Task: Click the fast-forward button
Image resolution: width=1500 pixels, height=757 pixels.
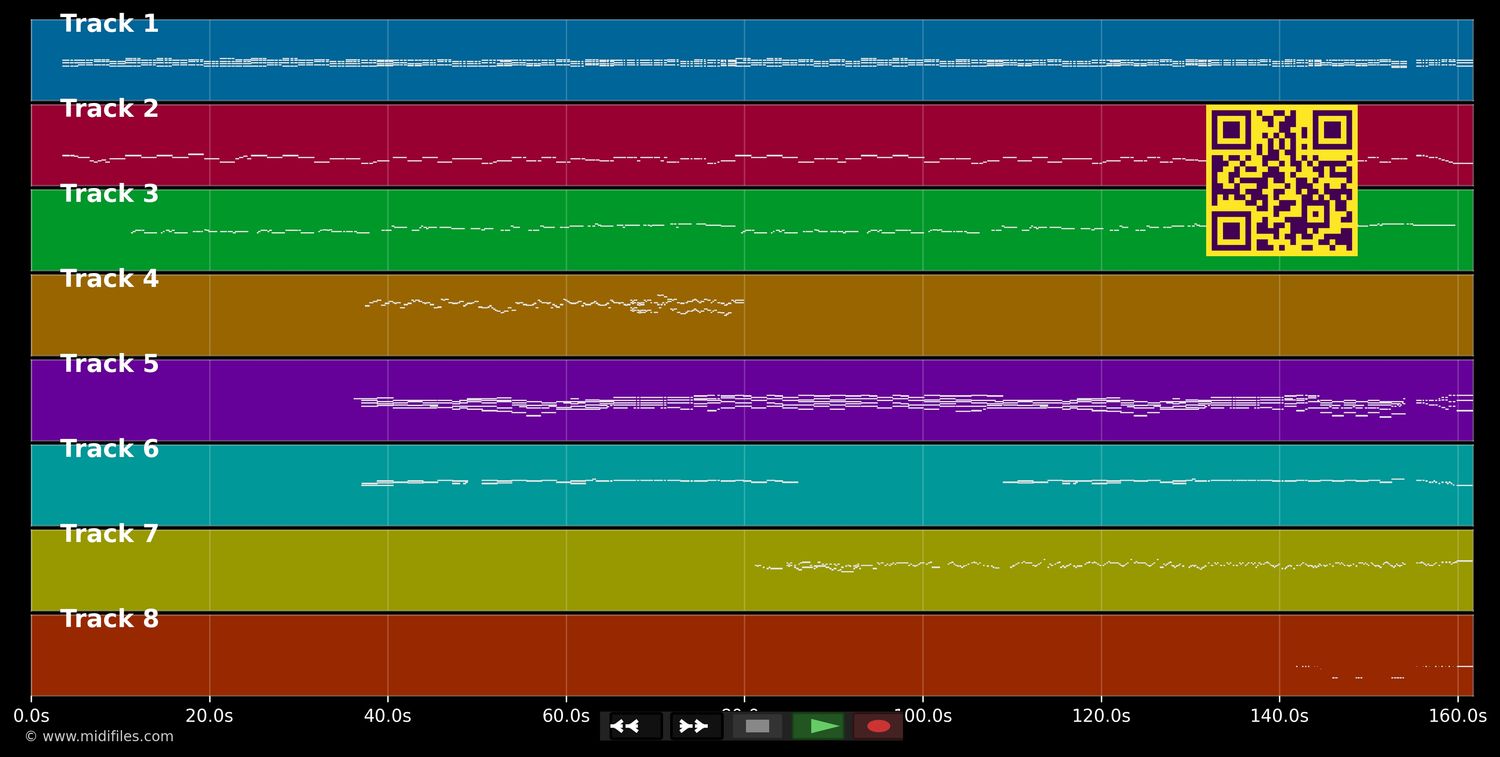Action: [x=695, y=726]
